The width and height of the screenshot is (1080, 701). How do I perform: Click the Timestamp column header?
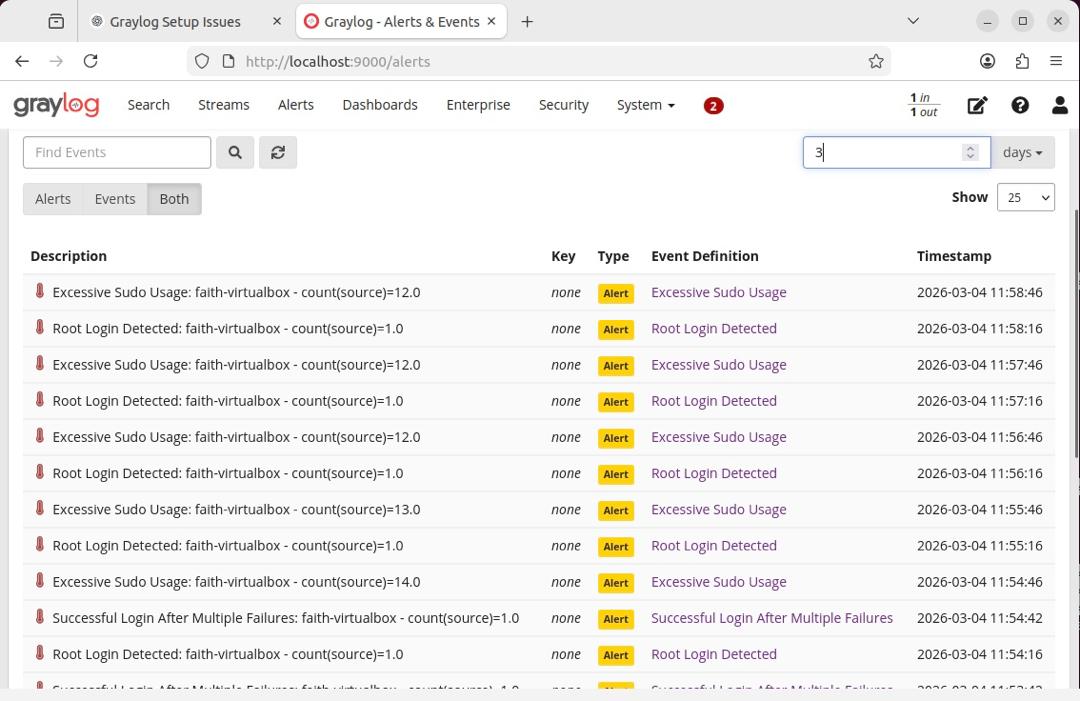(x=954, y=256)
